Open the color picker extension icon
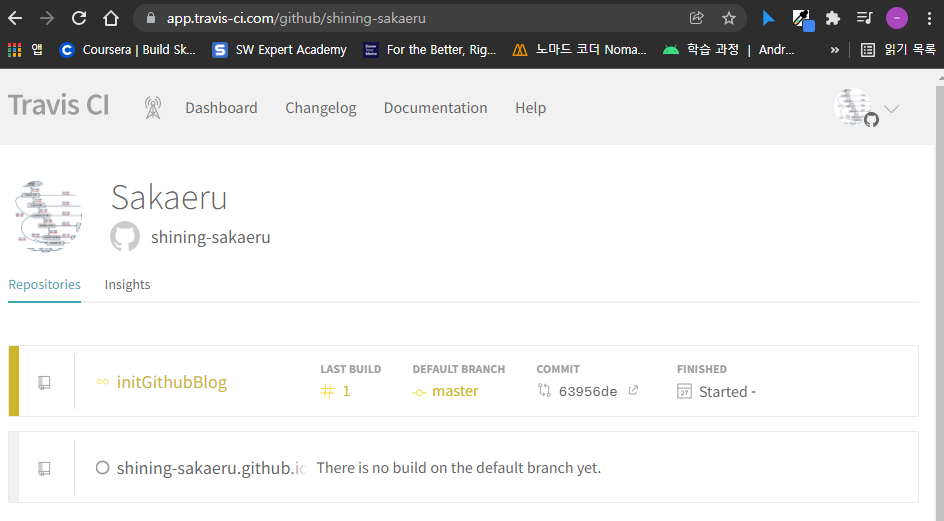 pyautogui.click(x=802, y=19)
